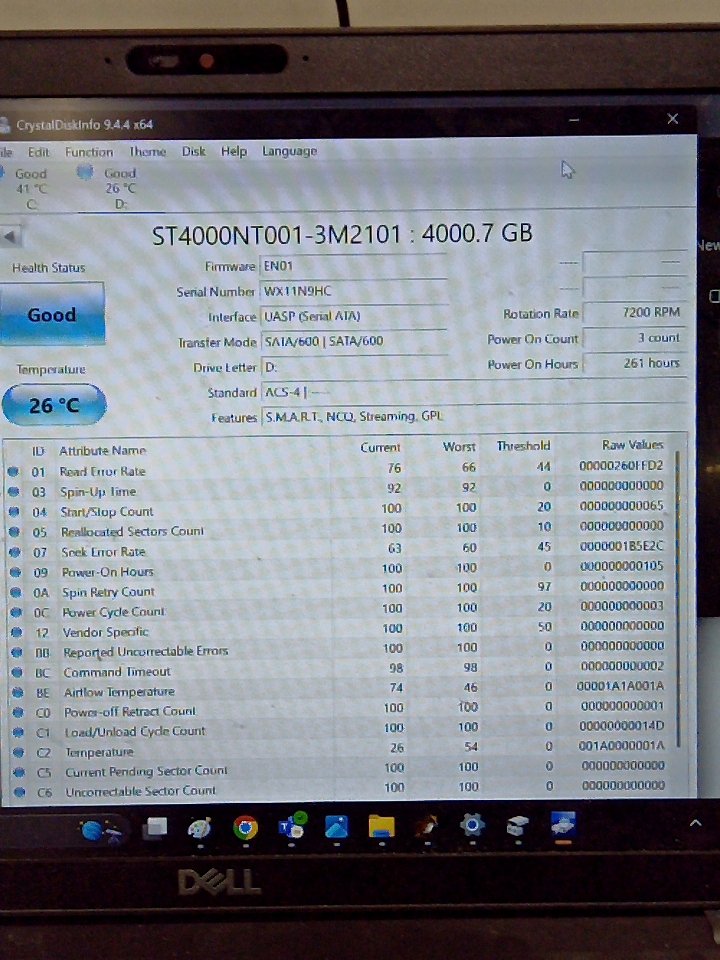Click the Serial Number field WX11N9HC
Image resolution: width=720 pixels, height=960 pixels.
coord(353,291)
